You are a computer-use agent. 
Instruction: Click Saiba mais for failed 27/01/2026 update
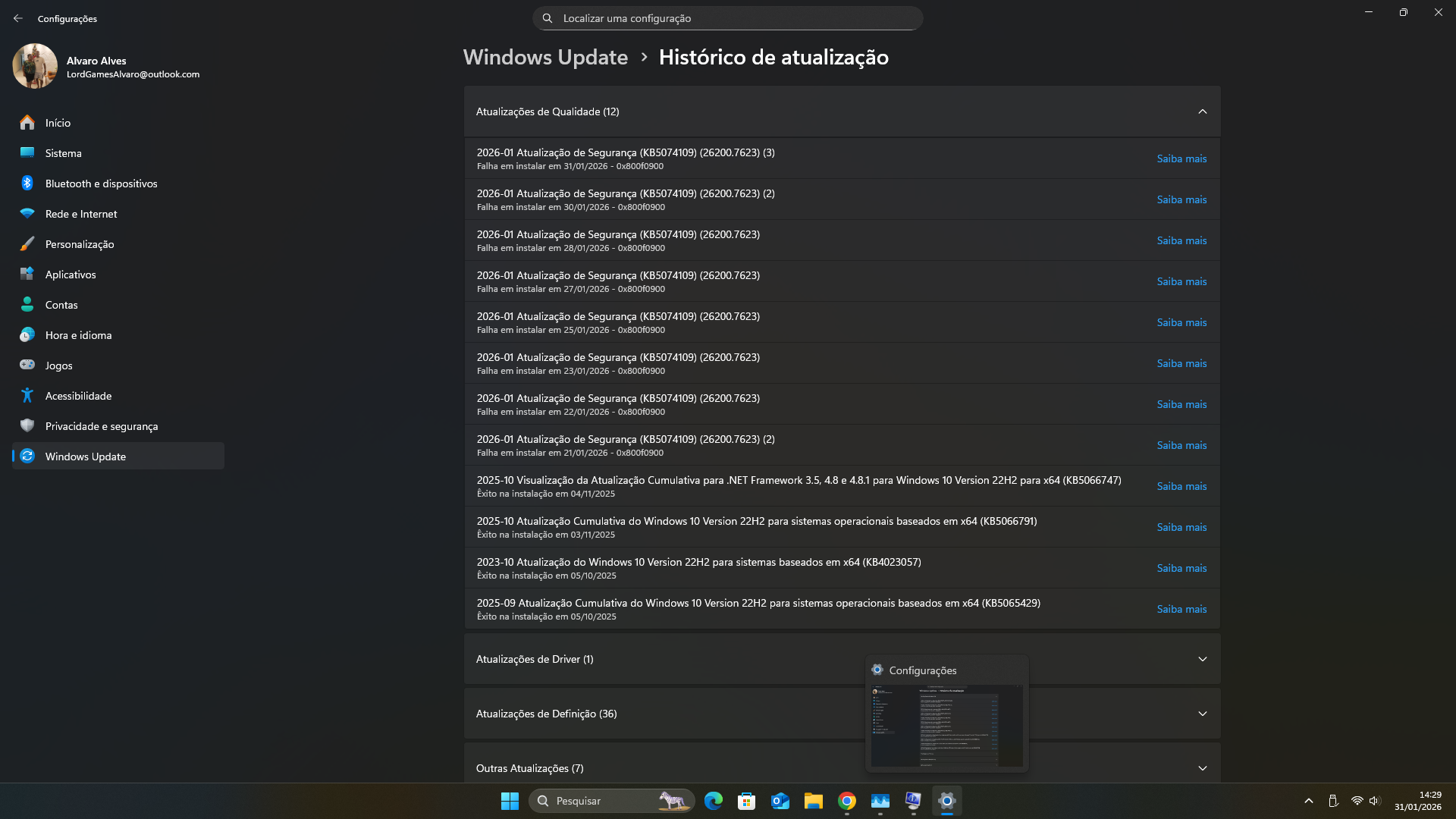pos(1181,281)
